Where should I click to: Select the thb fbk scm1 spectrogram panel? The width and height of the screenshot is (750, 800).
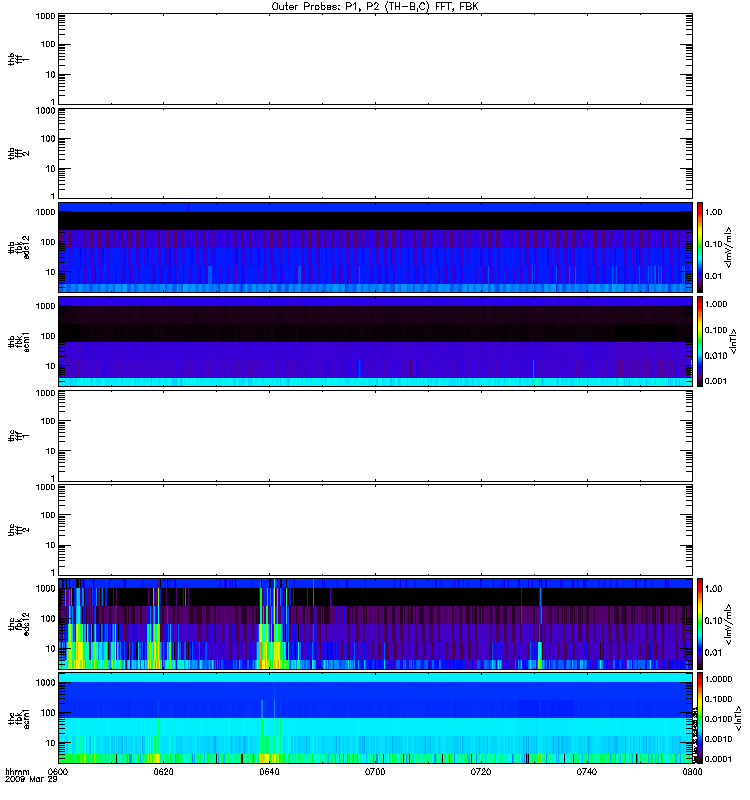[x=376, y=341]
